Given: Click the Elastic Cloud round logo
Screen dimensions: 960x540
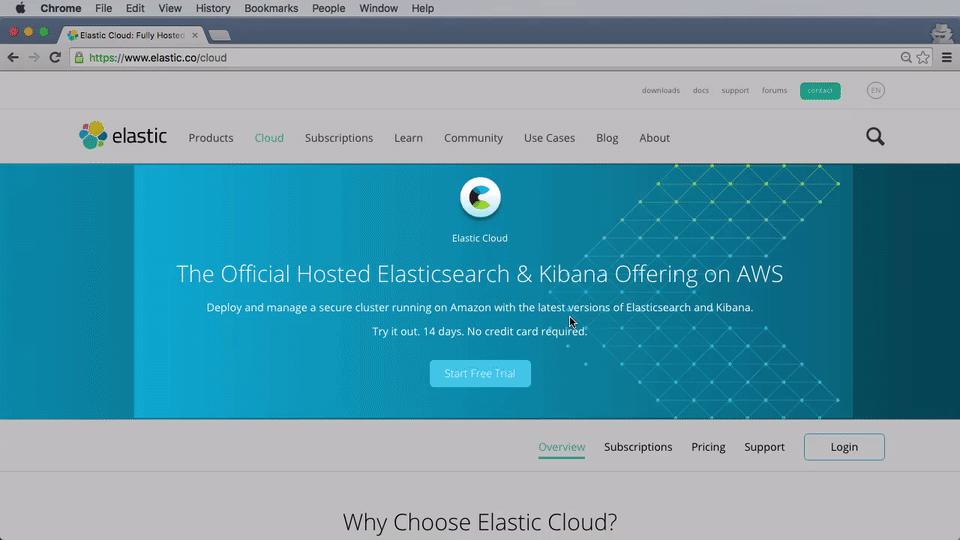Looking at the screenshot, I should click(480, 197).
